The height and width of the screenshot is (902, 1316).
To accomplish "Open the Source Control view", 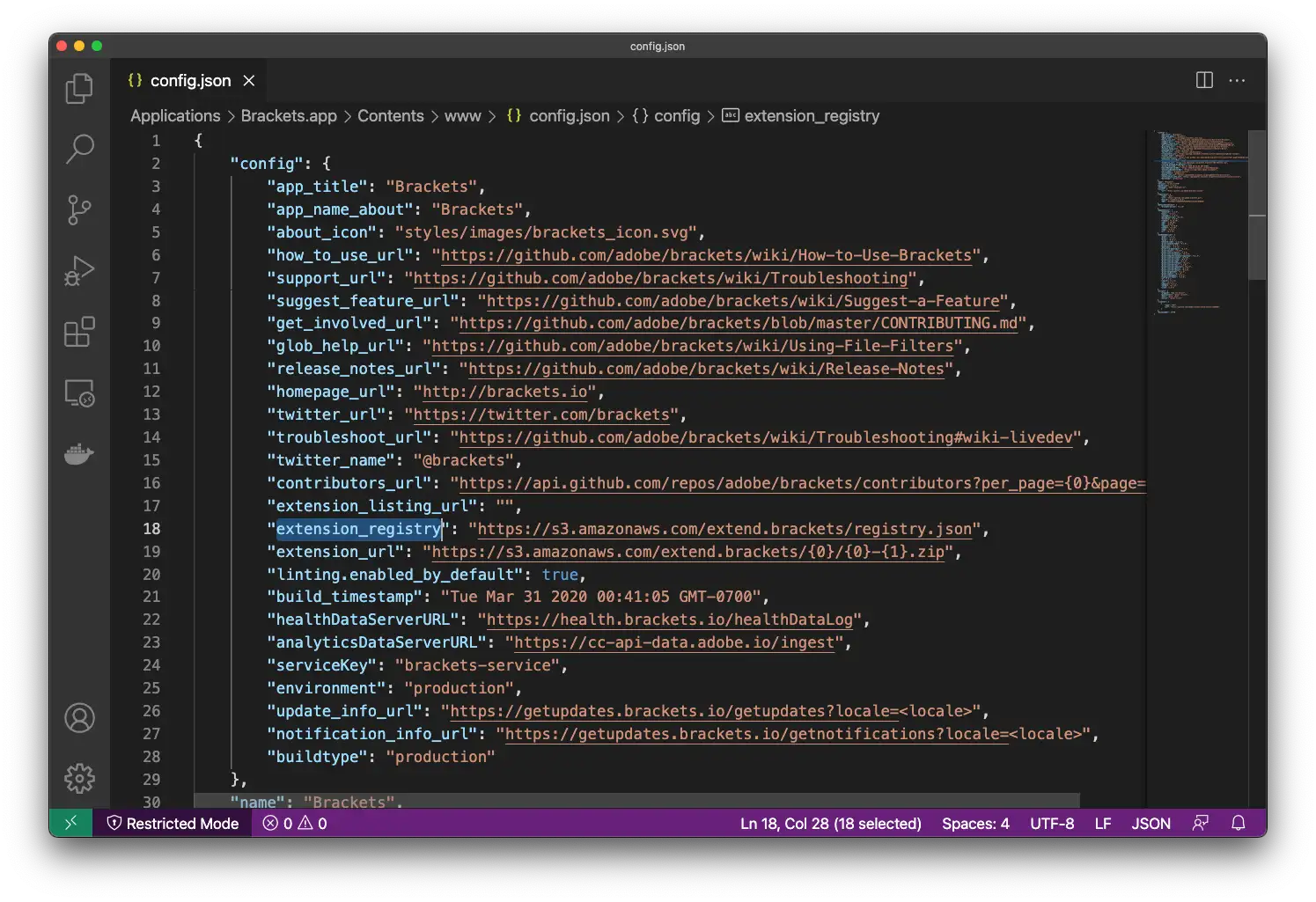I will (x=79, y=209).
